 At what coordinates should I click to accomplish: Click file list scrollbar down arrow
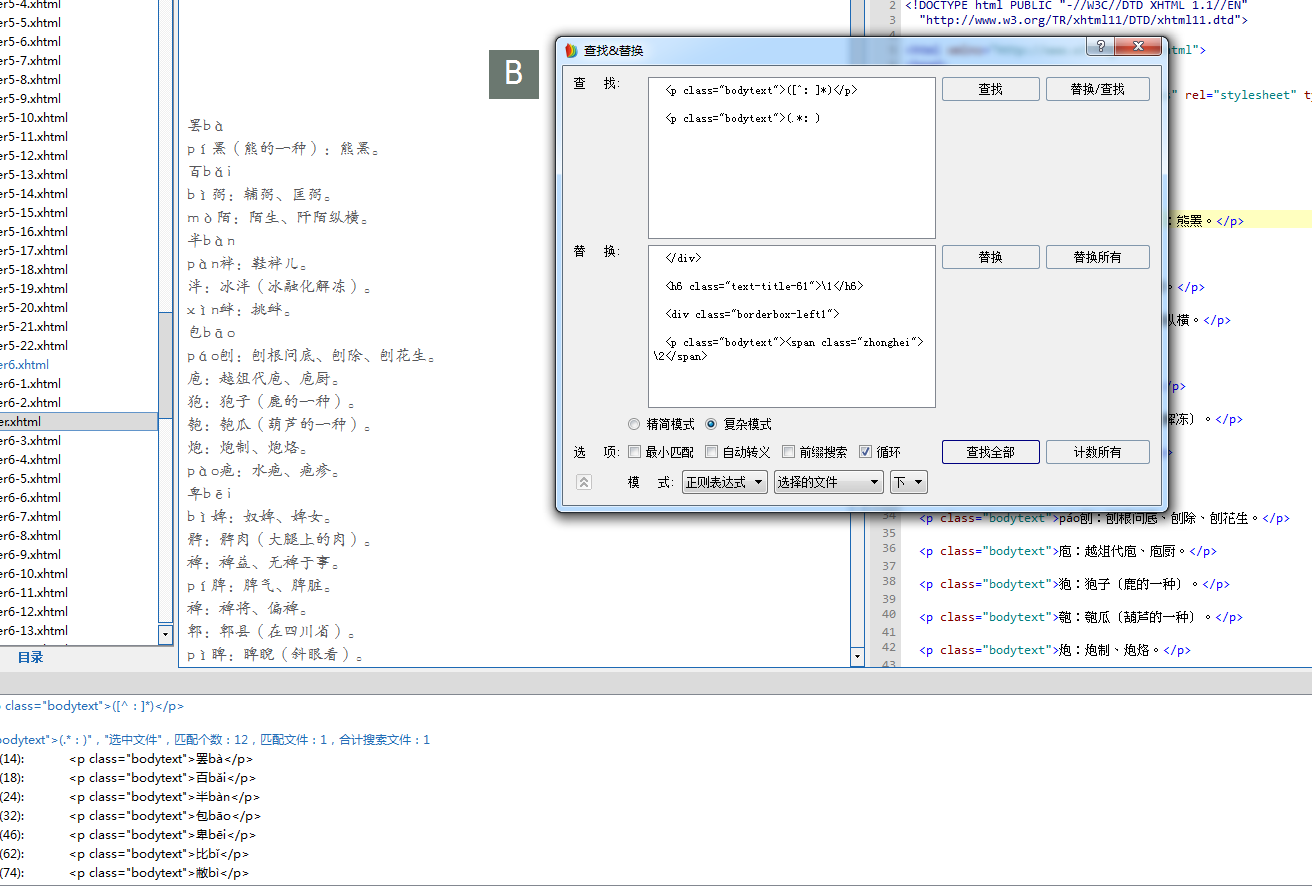point(165,634)
